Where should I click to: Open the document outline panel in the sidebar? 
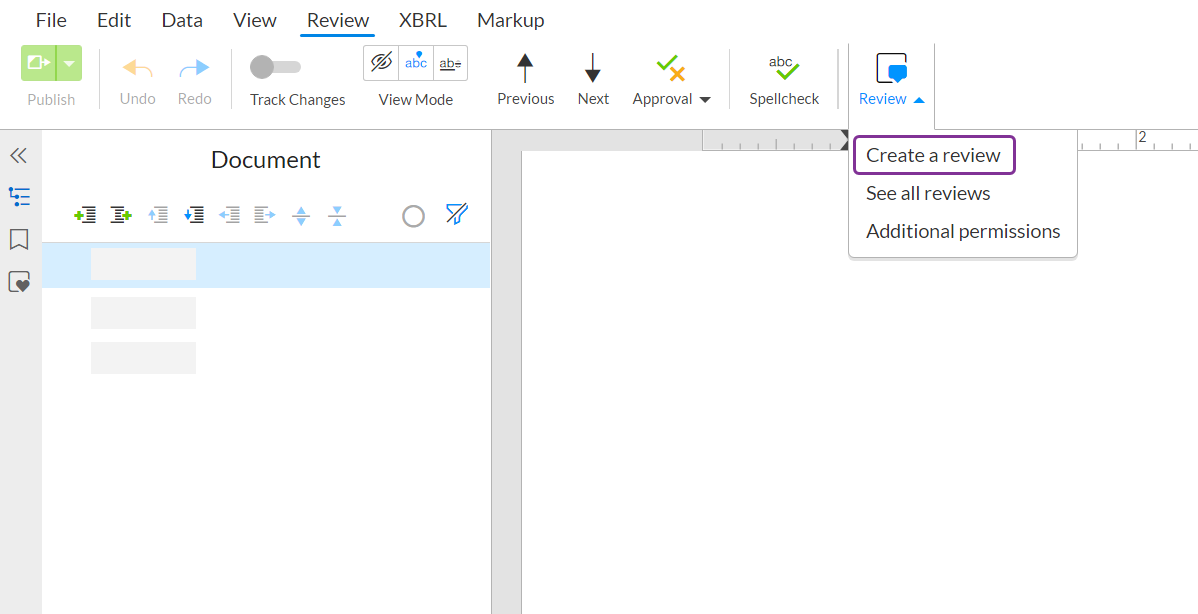(19, 197)
